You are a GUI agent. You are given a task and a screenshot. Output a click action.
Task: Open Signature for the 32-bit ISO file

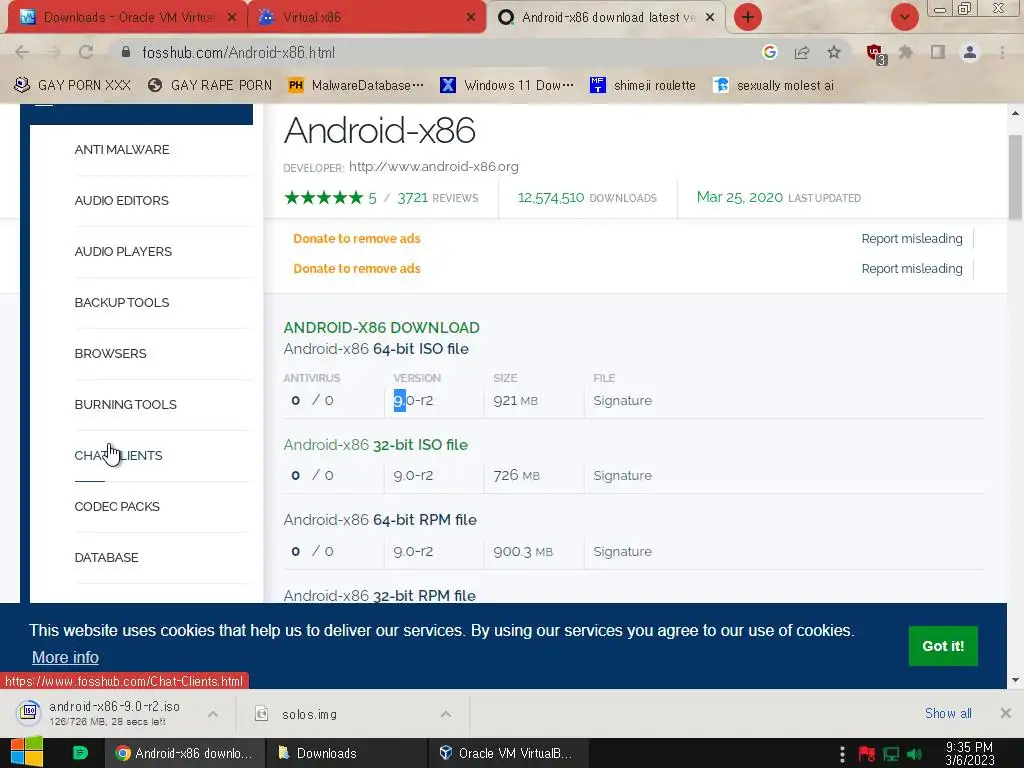point(622,475)
